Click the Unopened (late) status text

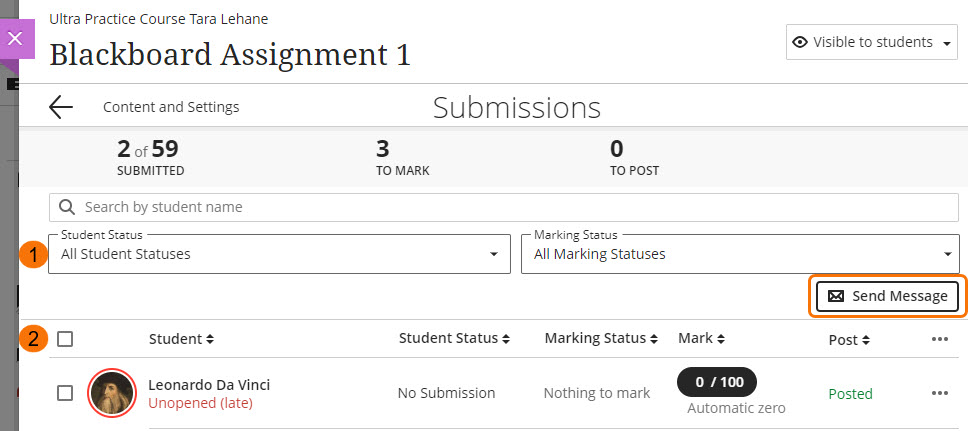pos(200,403)
